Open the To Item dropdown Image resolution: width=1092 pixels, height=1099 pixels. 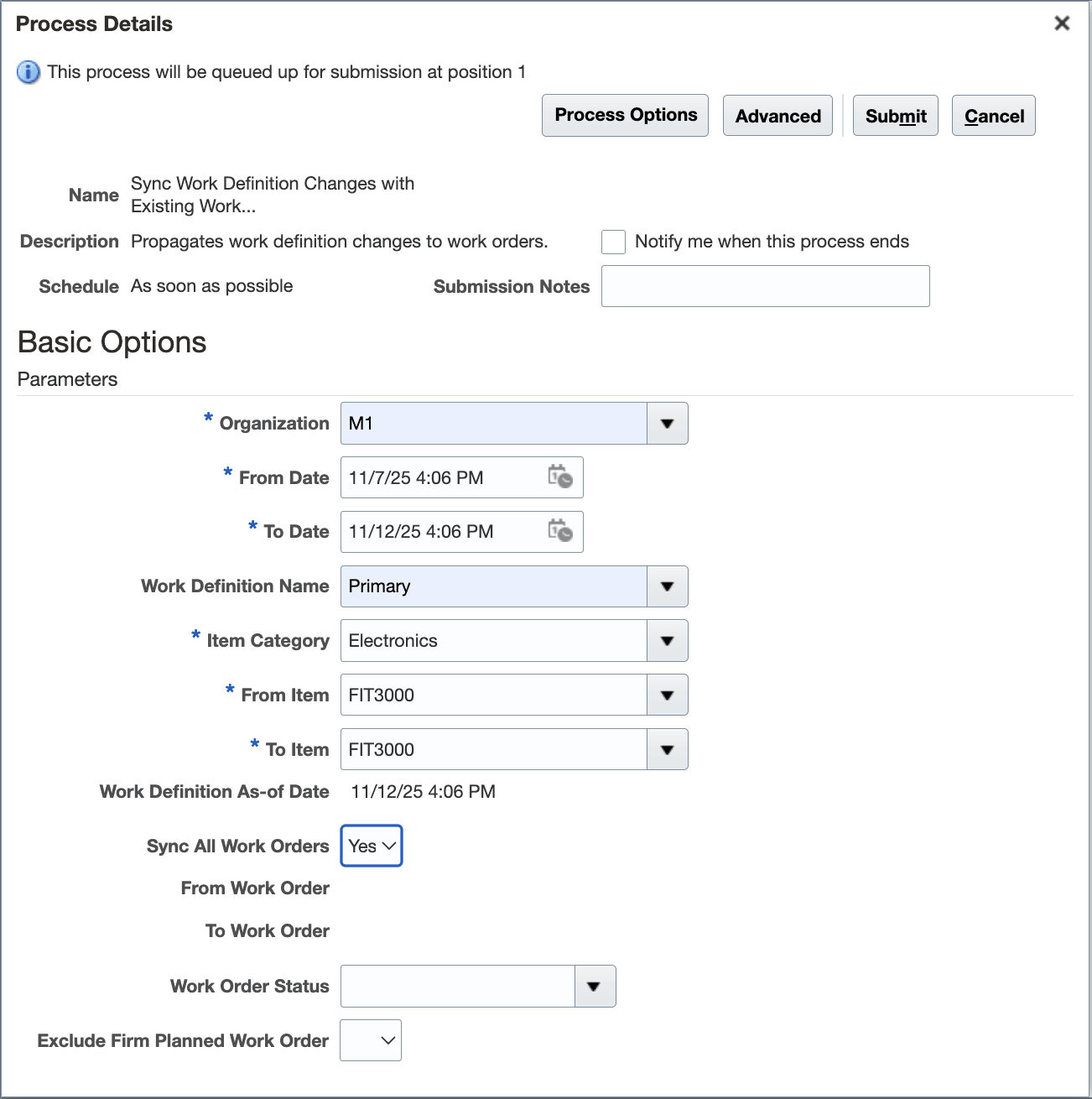667,749
